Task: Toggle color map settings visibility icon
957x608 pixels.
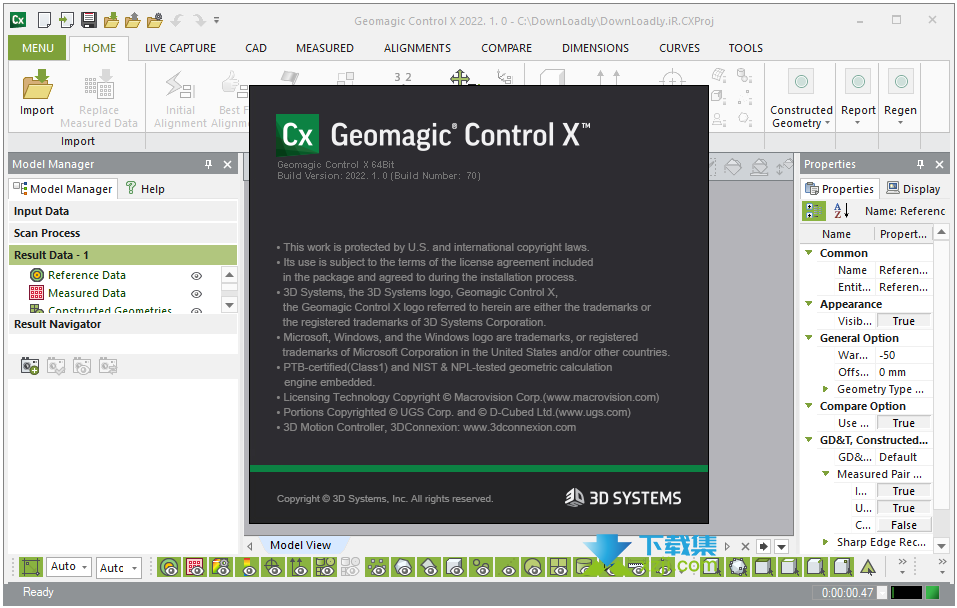Action: (222, 567)
